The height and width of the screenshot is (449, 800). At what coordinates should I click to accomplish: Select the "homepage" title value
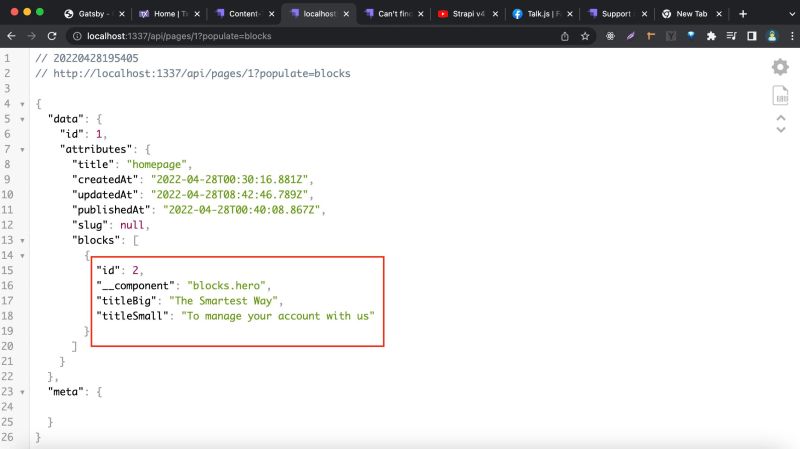(157, 164)
